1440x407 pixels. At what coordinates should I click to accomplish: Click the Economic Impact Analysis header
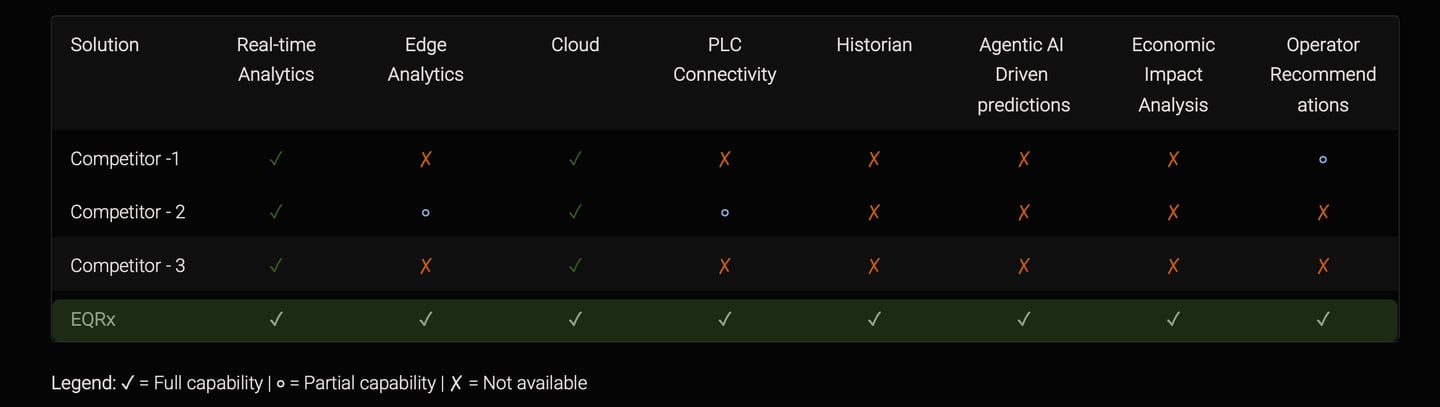pyautogui.click(x=1173, y=75)
